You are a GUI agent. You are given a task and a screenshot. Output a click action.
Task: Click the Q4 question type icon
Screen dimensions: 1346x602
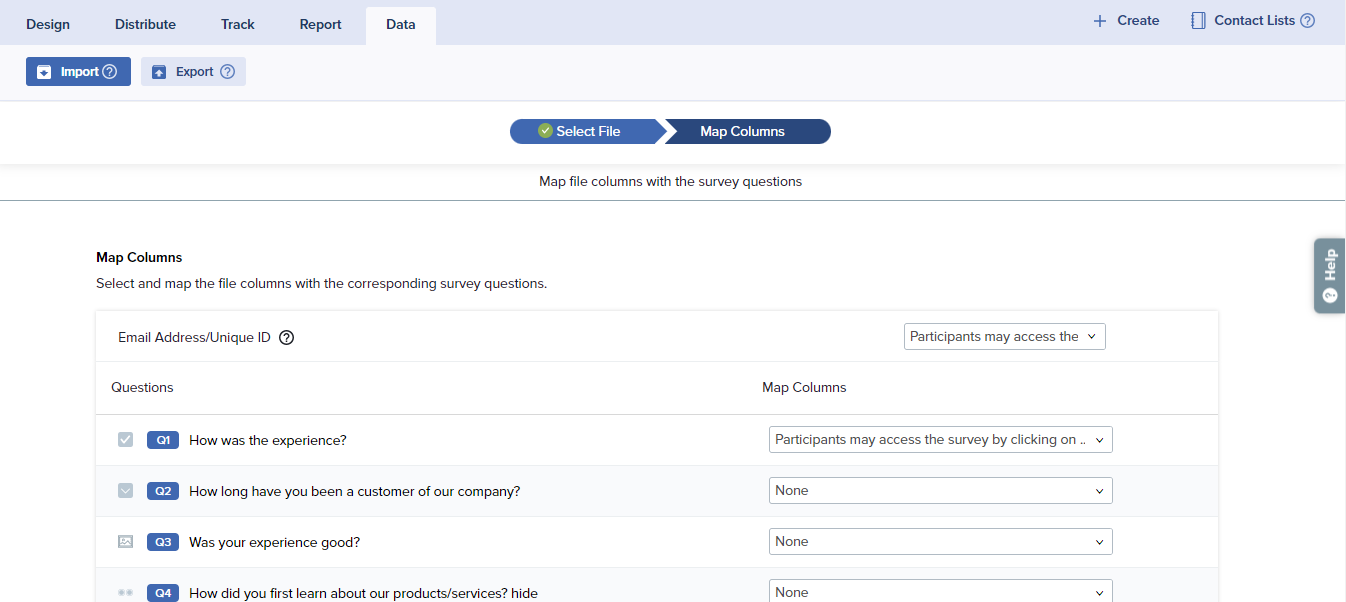[125, 593]
